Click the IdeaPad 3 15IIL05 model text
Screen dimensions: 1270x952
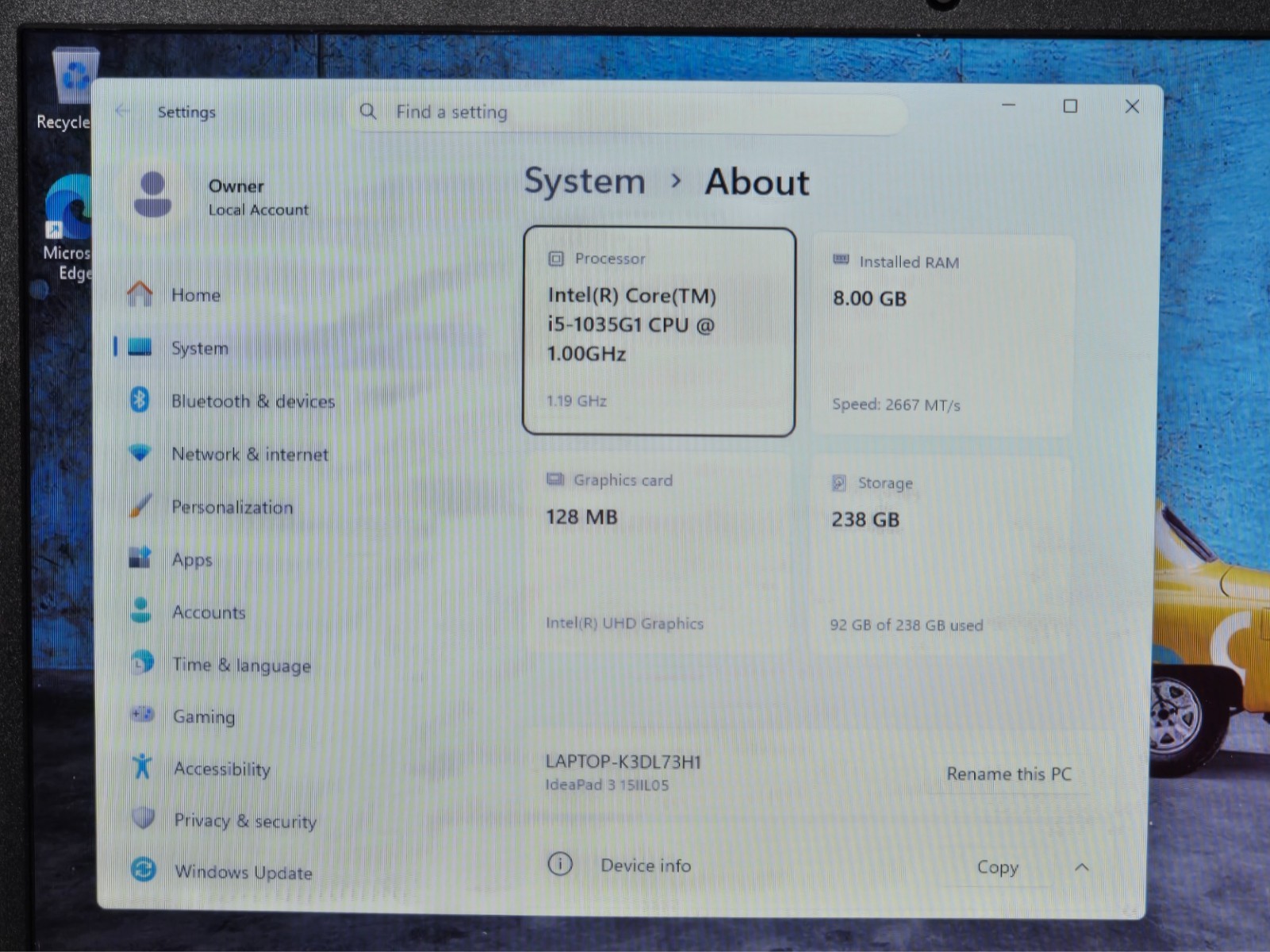(x=606, y=785)
